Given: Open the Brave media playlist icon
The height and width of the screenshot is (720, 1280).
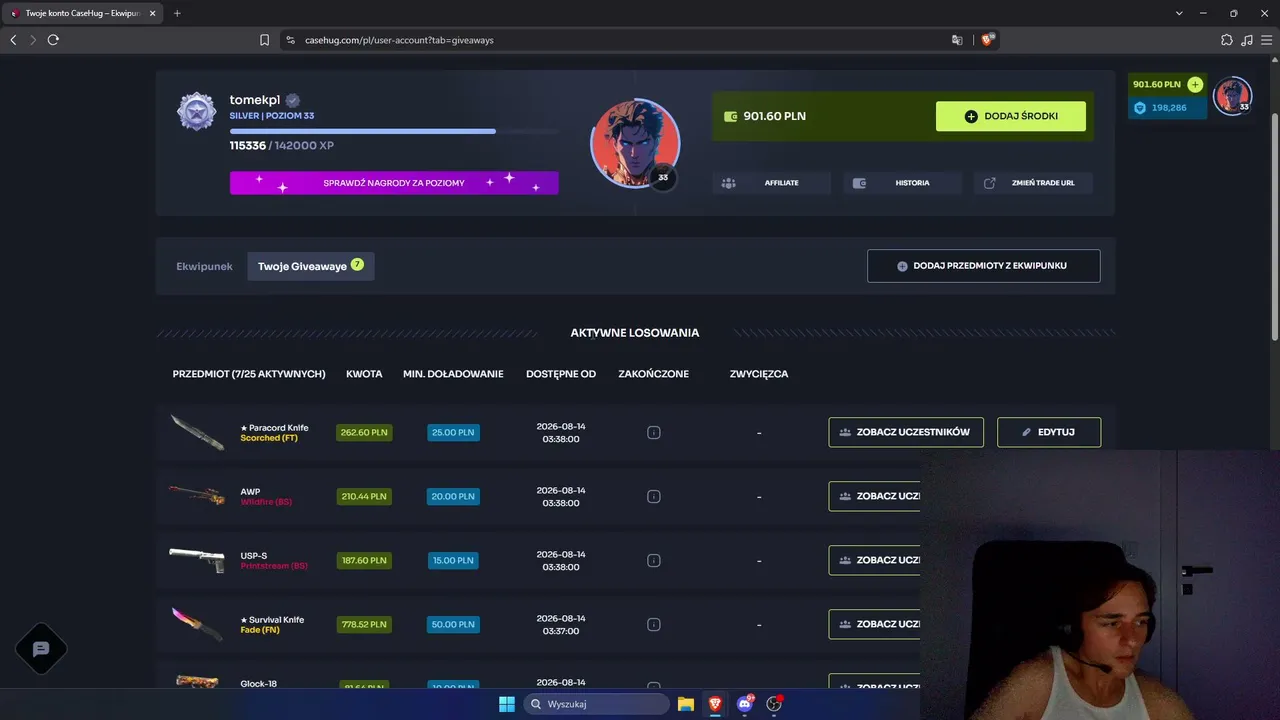Looking at the screenshot, I should pos(1246,40).
